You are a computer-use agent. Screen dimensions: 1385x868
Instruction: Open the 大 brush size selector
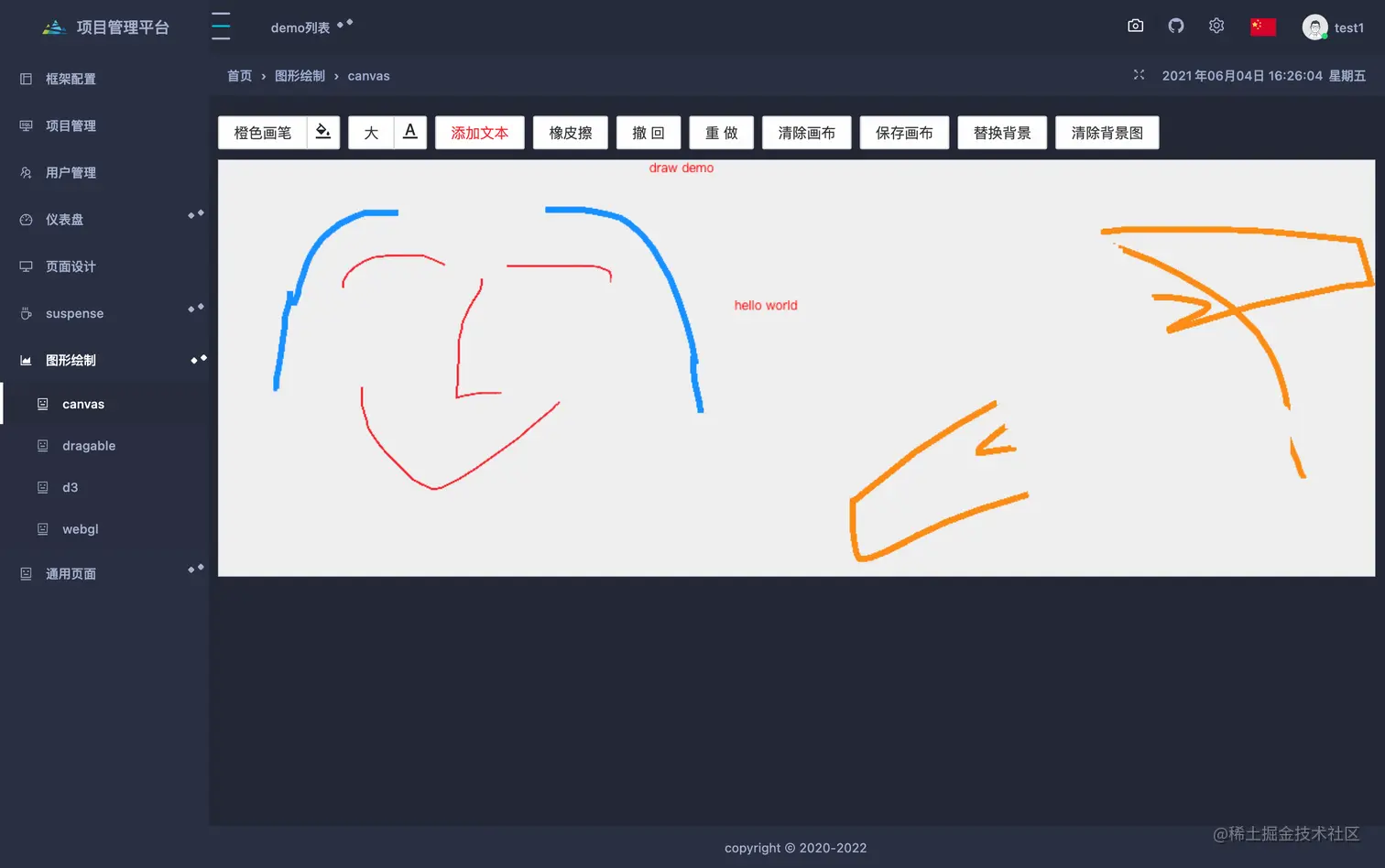371,133
